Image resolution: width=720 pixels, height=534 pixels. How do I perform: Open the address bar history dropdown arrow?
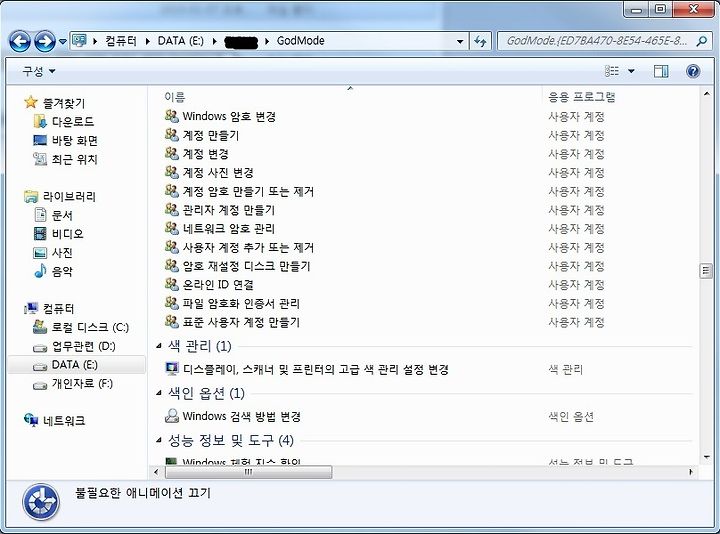(460, 42)
